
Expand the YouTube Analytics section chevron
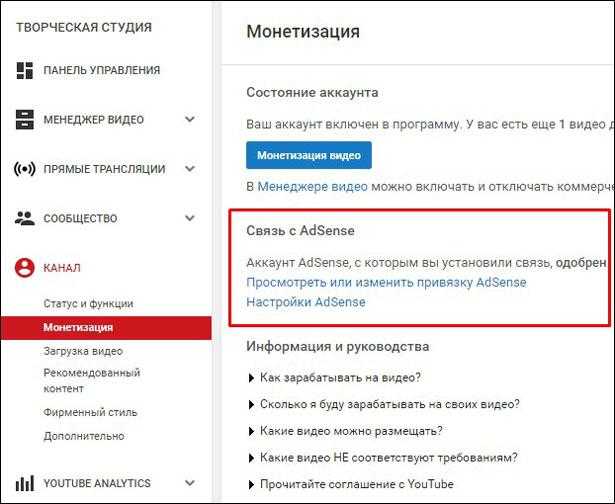[x=190, y=483]
